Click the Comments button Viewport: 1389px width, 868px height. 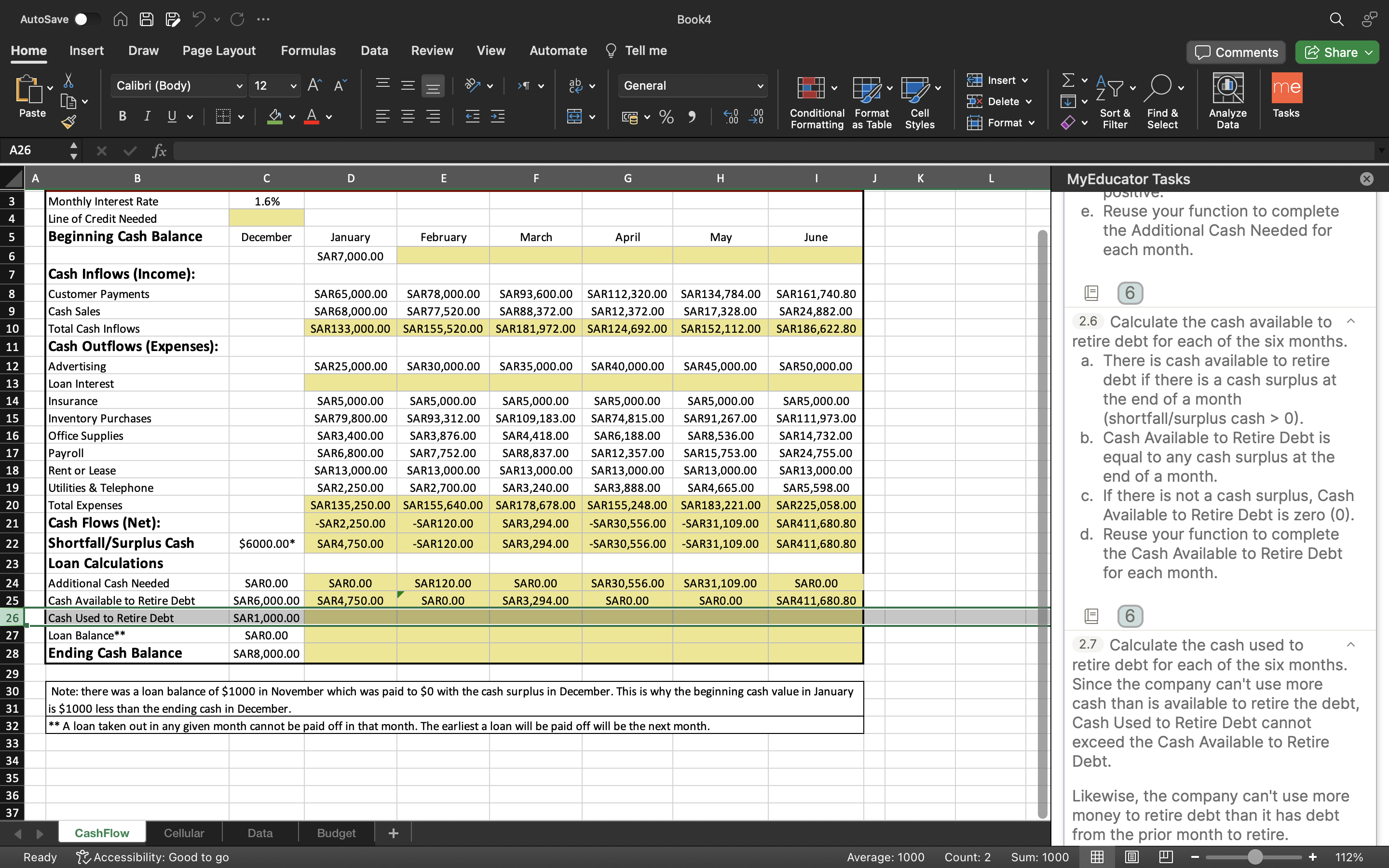pos(1236,52)
